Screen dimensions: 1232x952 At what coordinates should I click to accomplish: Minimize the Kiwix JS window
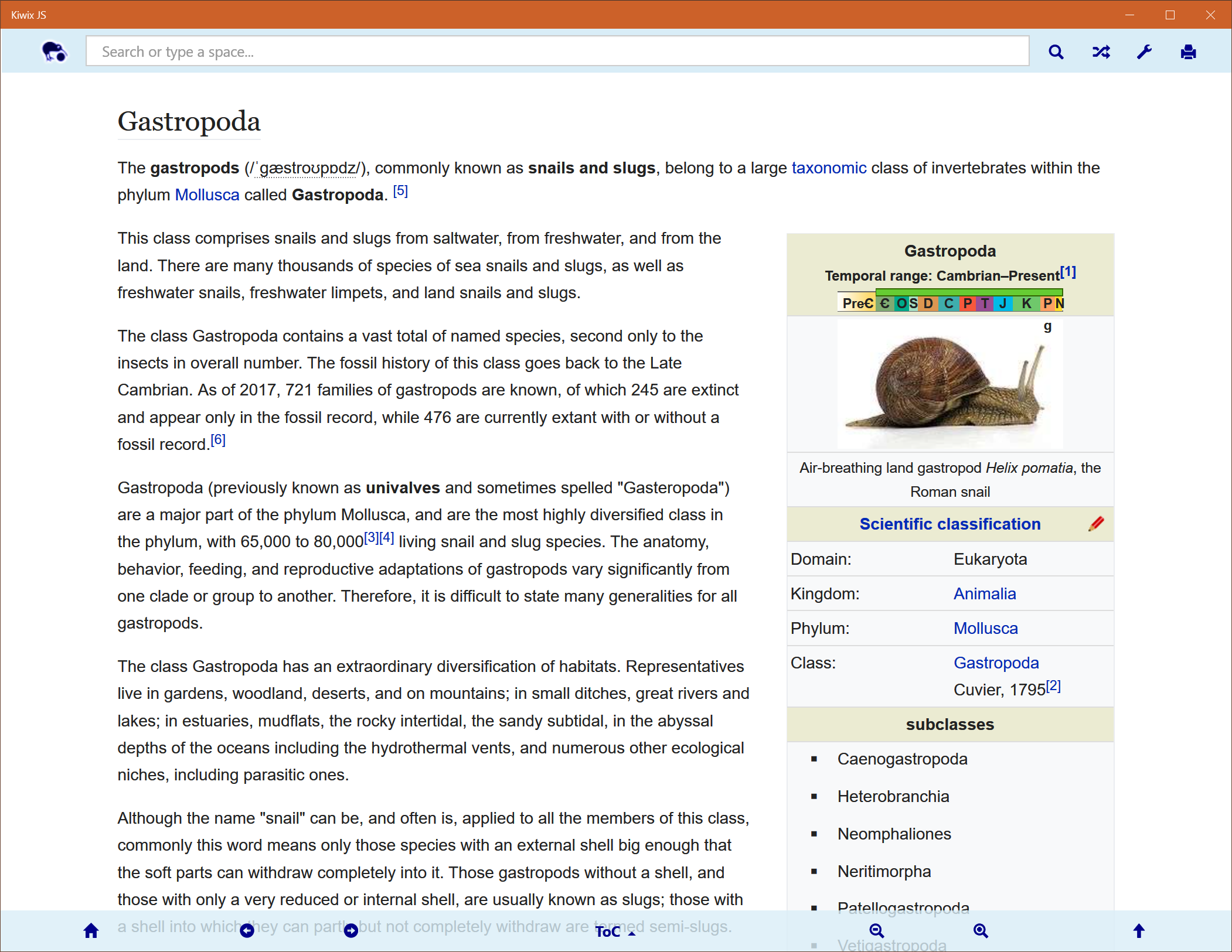pos(1129,15)
